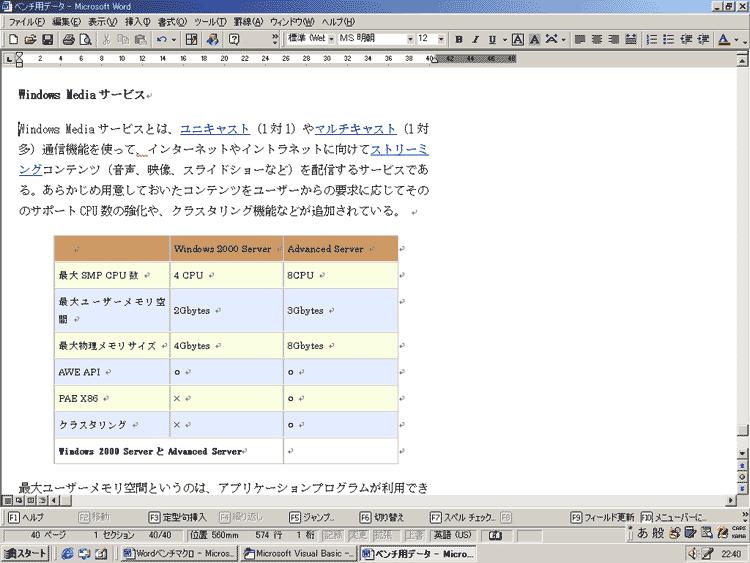Center align the text

(x=597, y=39)
